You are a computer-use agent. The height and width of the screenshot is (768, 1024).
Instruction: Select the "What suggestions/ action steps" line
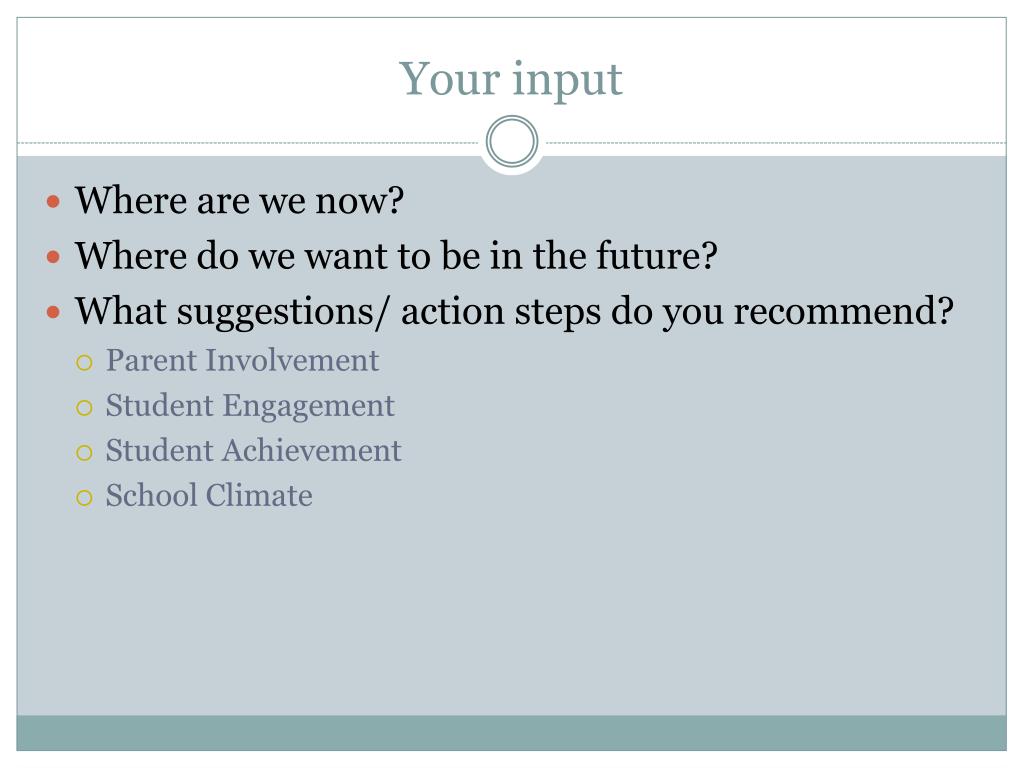[514, 312]
